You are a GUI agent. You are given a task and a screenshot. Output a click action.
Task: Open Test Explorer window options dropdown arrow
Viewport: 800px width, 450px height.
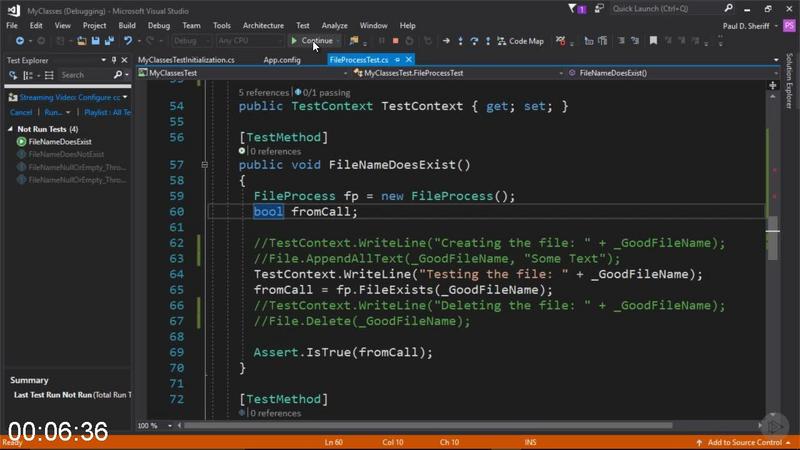[104, 60]
